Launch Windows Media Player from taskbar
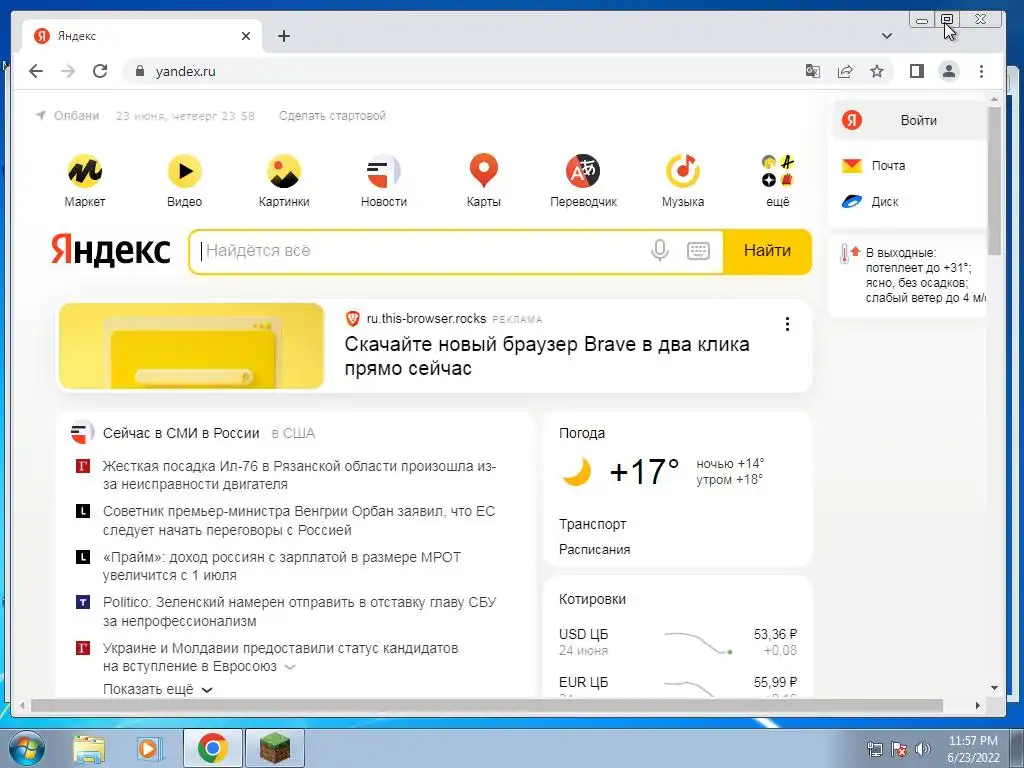 (148, 749)
